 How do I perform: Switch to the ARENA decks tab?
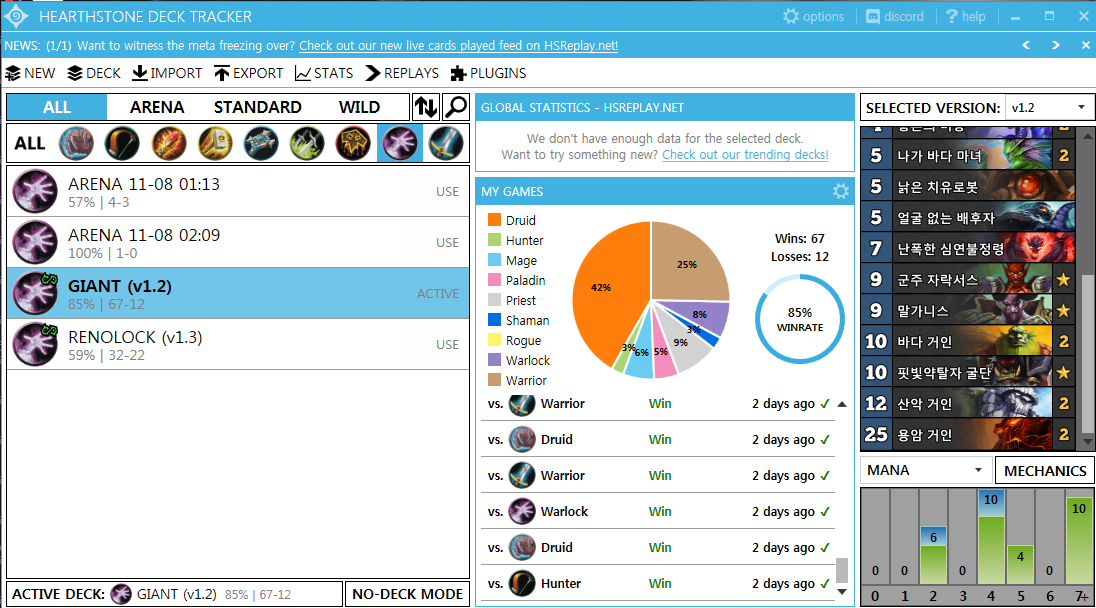coord(157,107)
